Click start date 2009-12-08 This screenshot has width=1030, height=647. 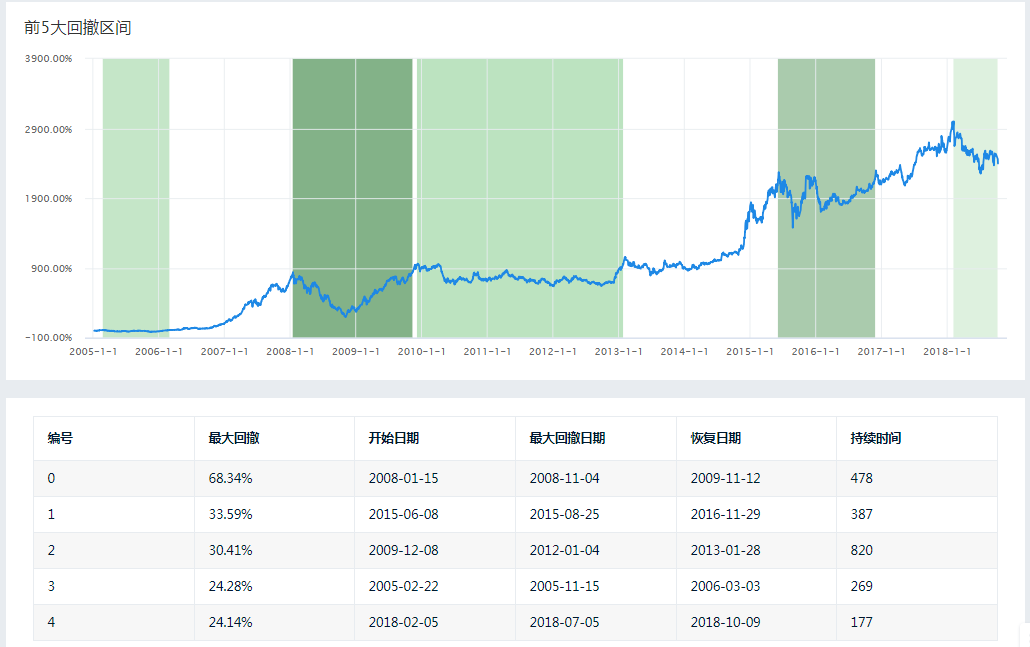point(403,550)
